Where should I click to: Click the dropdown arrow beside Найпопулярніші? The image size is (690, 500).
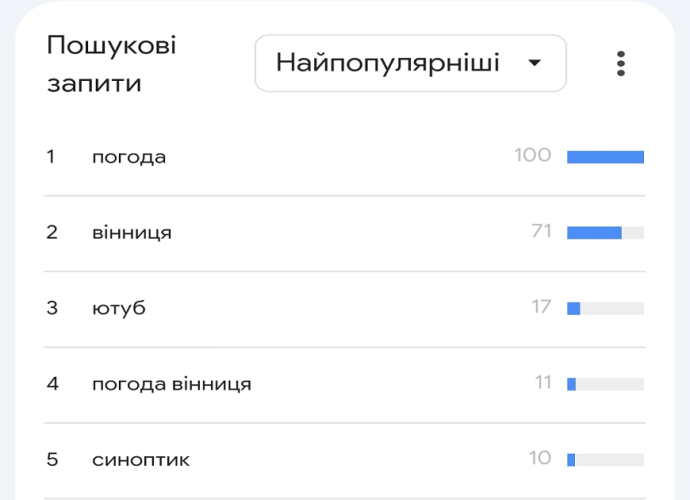coord(534,63)
